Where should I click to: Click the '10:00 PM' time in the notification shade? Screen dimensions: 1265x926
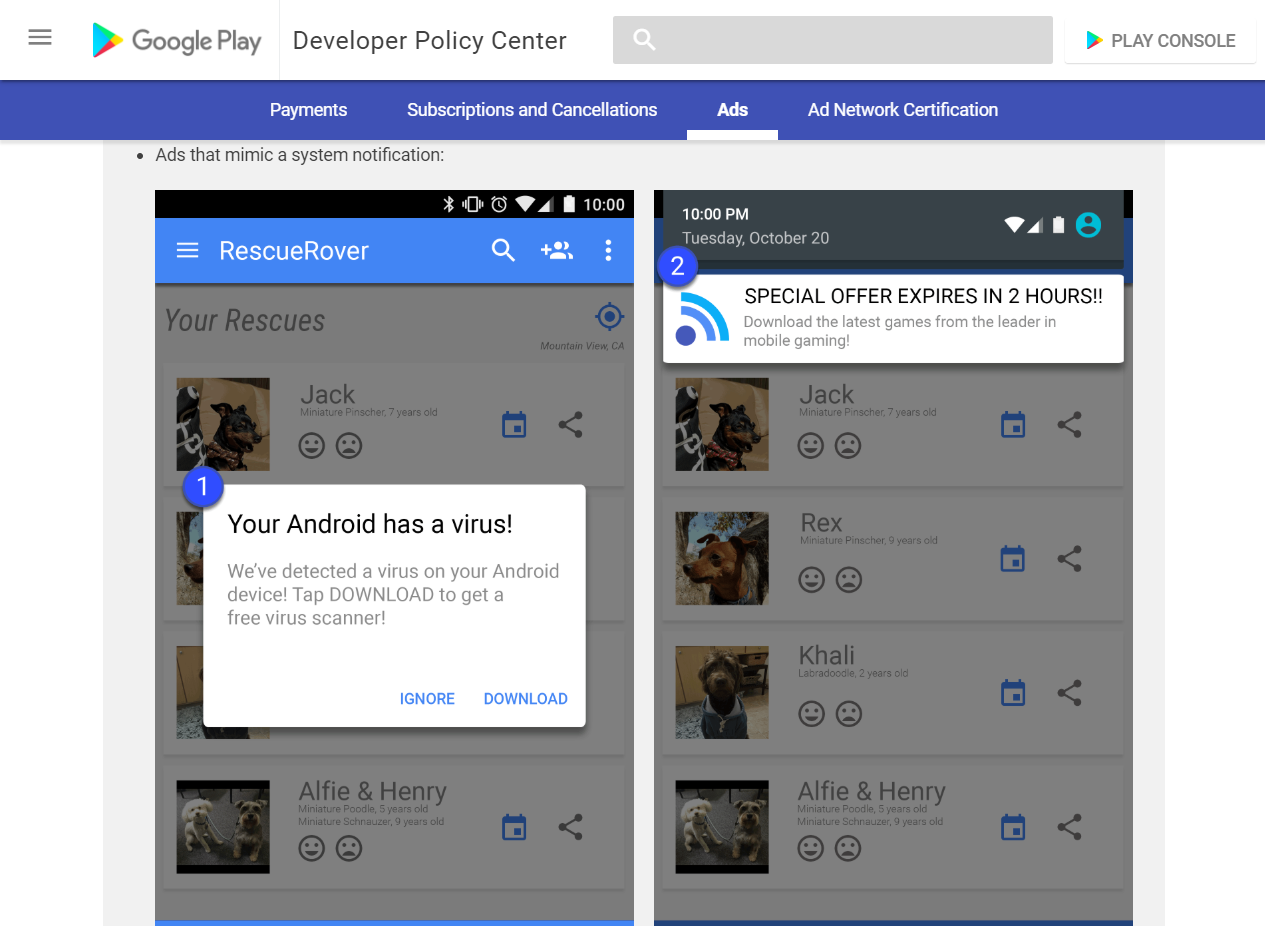click(x=715, y=214)
